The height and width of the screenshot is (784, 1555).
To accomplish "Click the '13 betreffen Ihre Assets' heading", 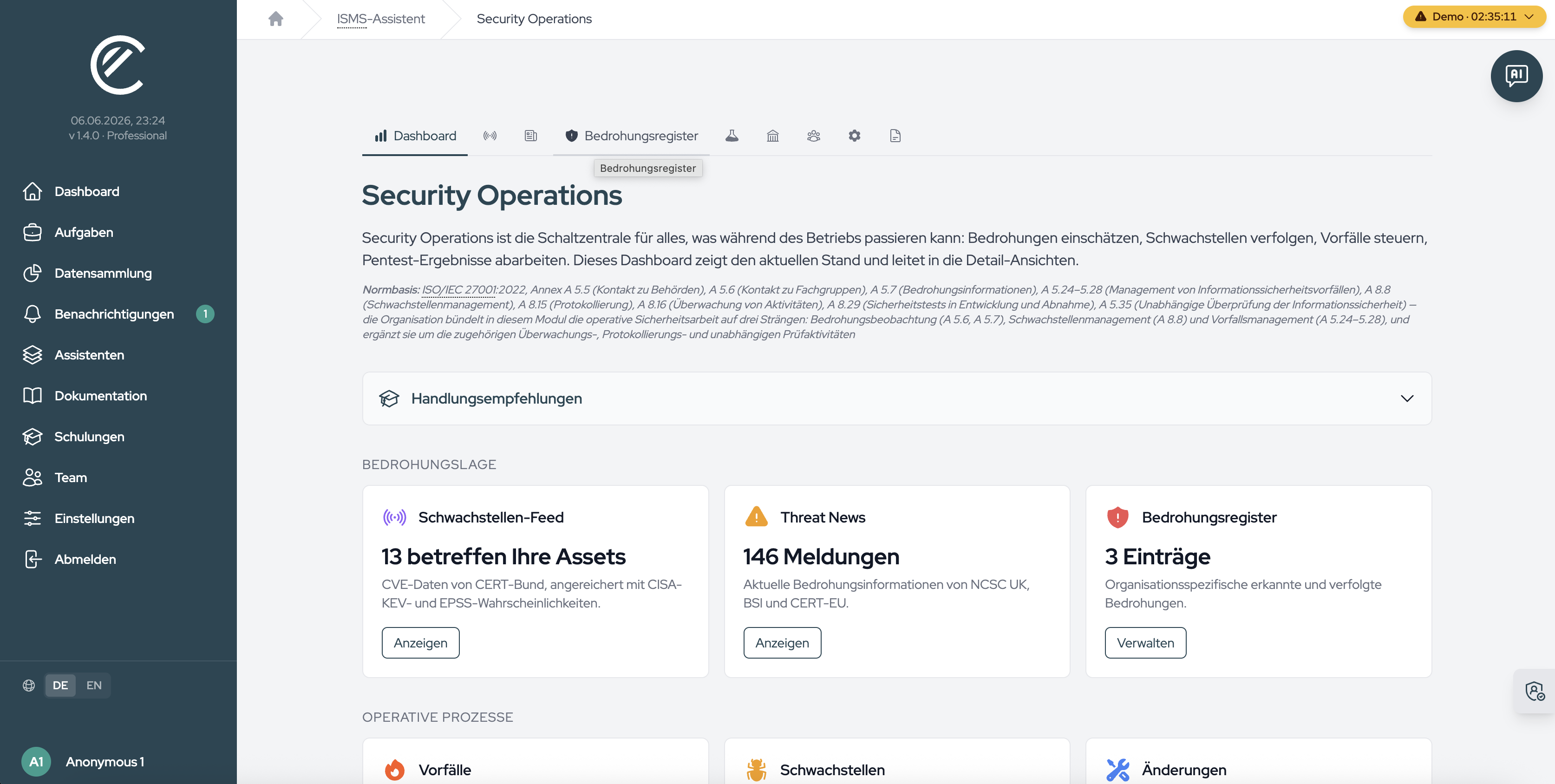I will click(503, 556).
